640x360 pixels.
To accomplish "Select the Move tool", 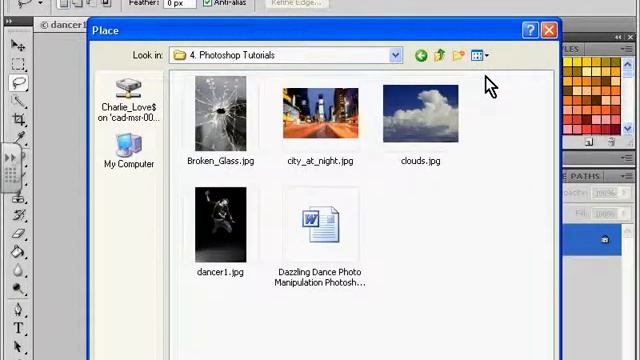I will pyautogui.click(x=18, y=45).
